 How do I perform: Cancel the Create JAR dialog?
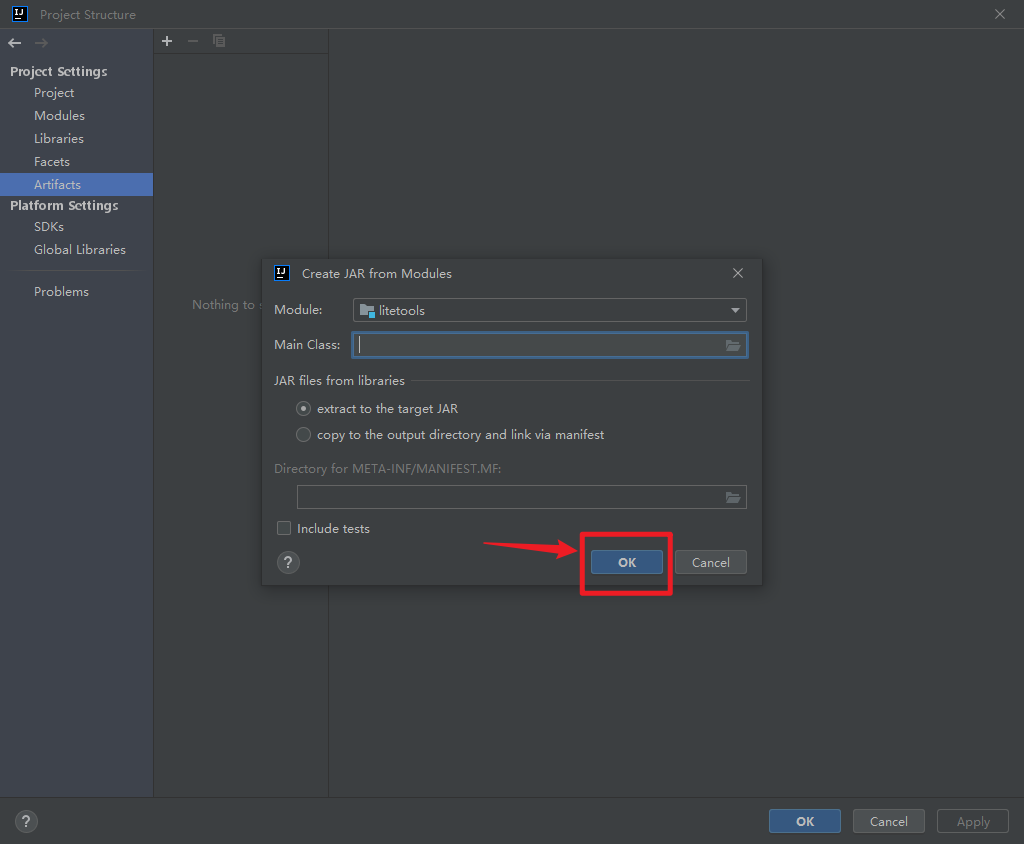pyautogui.click(x=711, y=562)
